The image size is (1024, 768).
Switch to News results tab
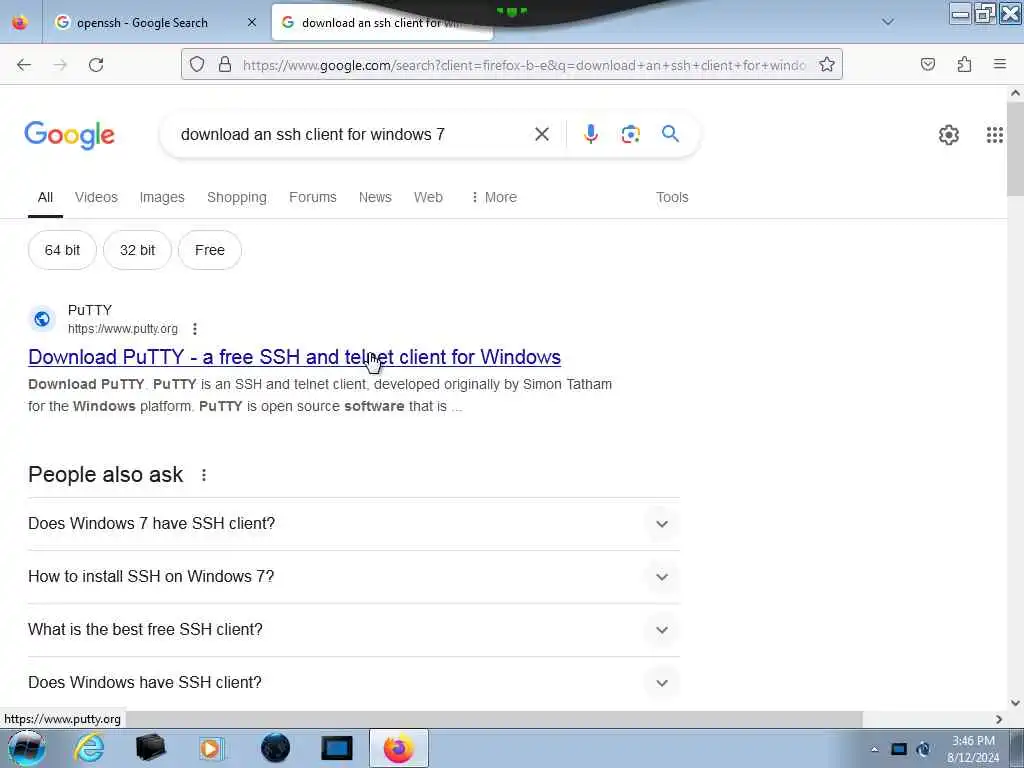tap(375, 197)
